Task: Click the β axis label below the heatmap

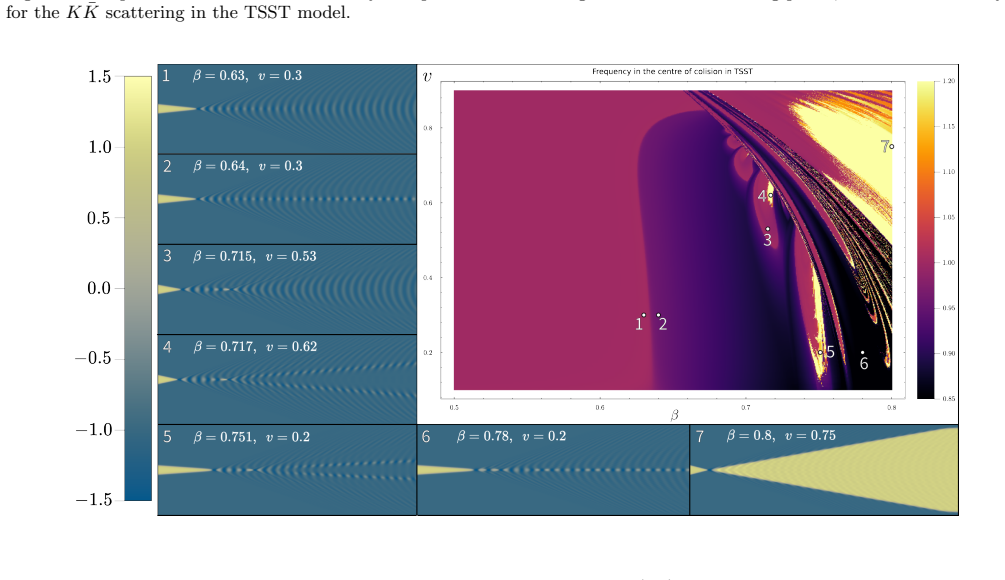Action: pyautogui.click(x=674, y=415)
